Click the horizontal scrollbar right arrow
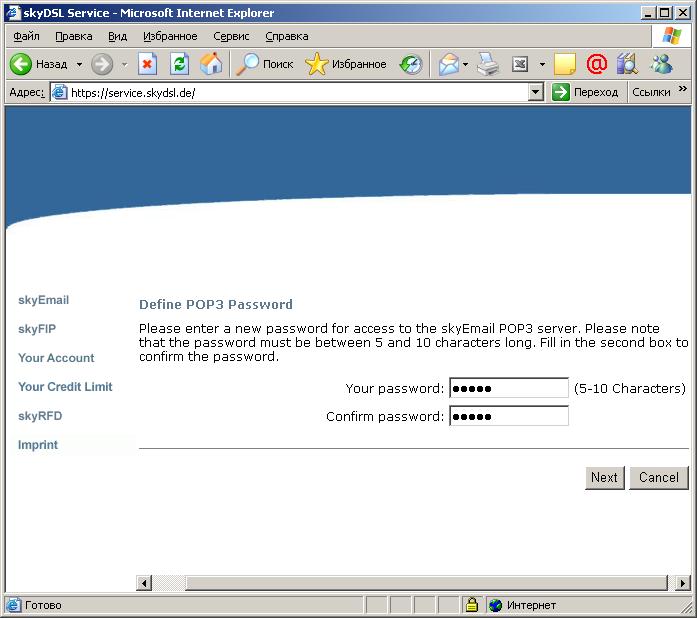 pos(682,582)
